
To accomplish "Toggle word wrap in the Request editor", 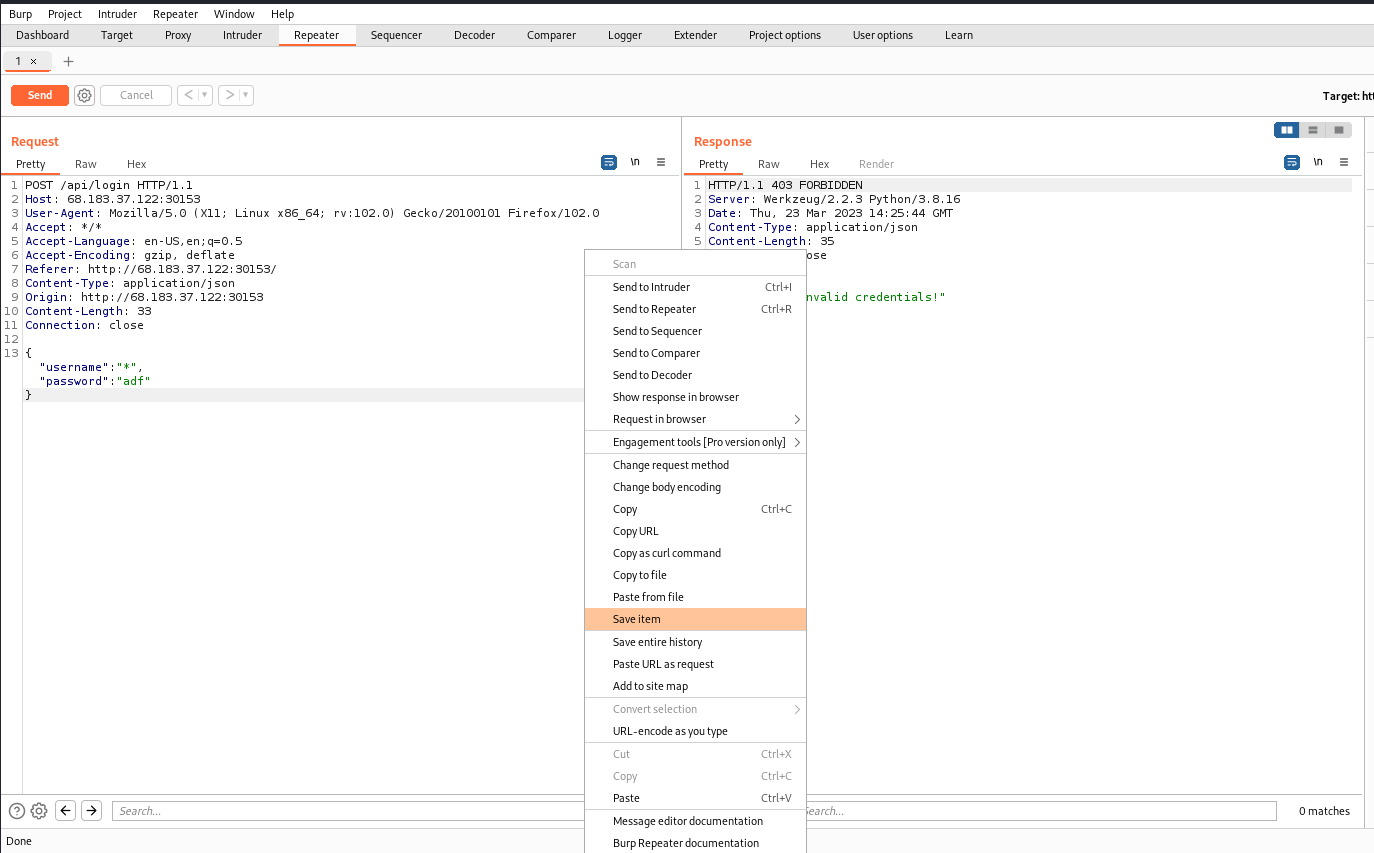I will click(609, 161).
